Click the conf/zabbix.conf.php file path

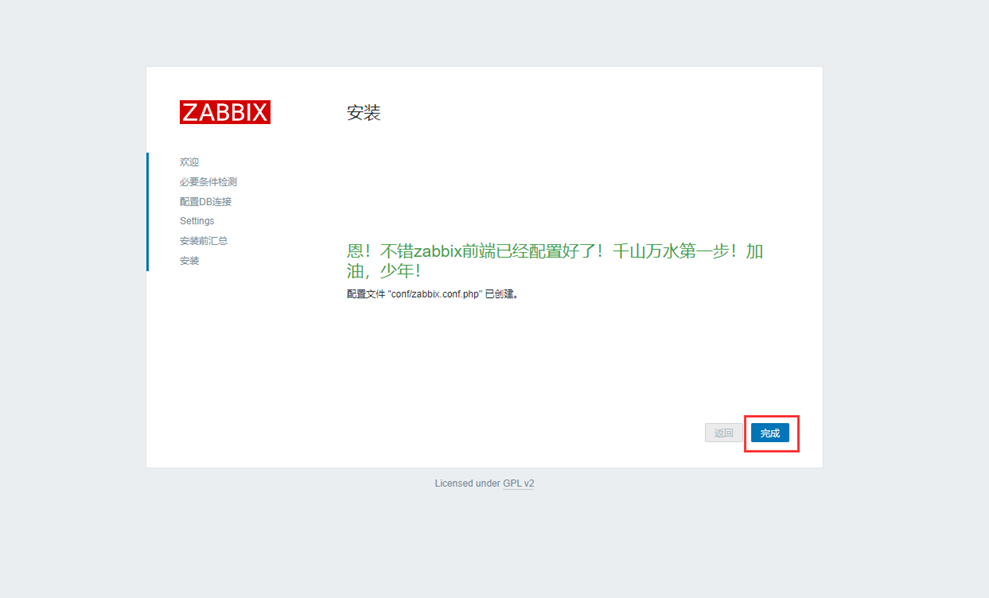point(426,295)
